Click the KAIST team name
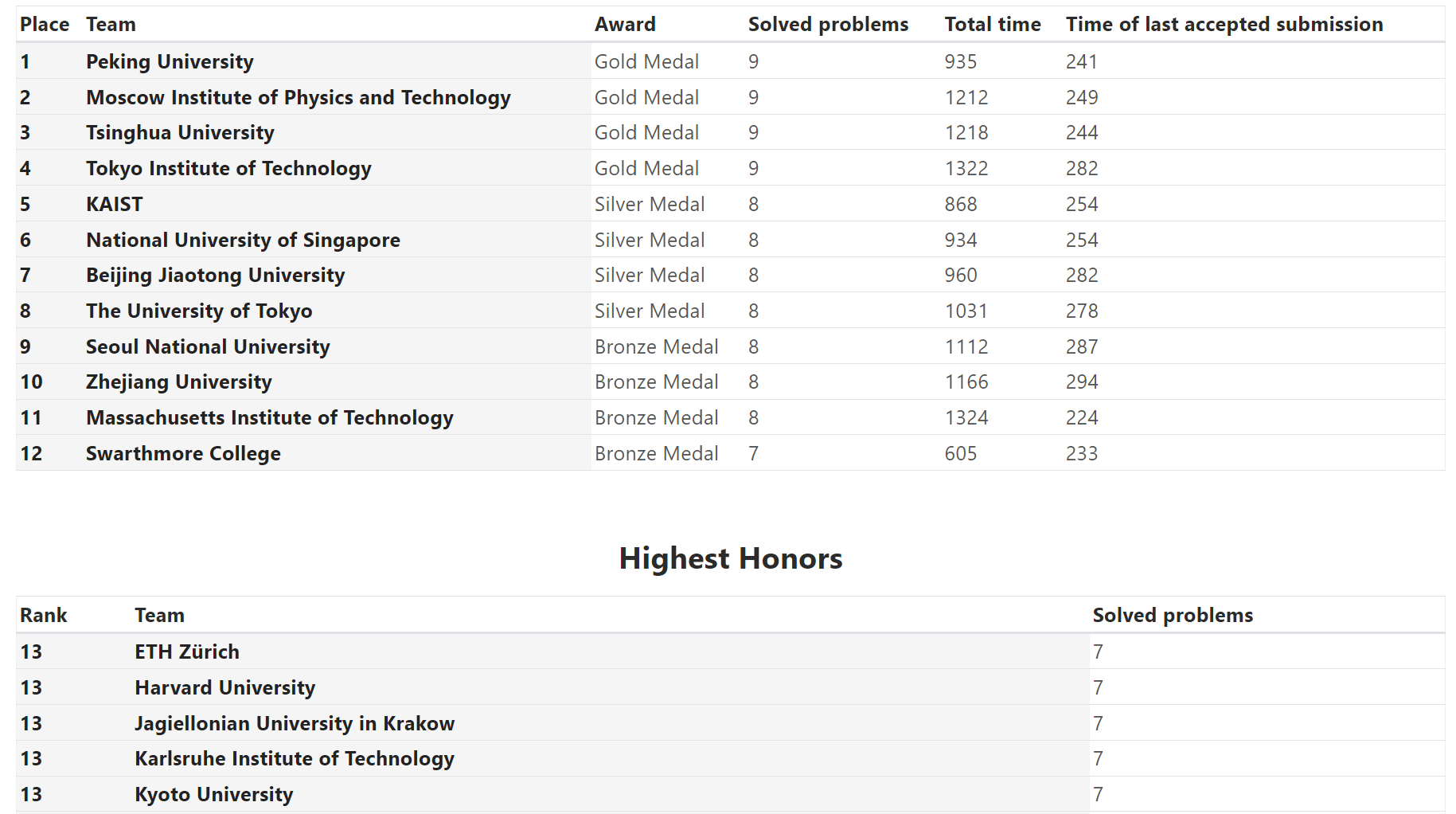The width and height of the screenshot is (1456, 814). point(115,205)
